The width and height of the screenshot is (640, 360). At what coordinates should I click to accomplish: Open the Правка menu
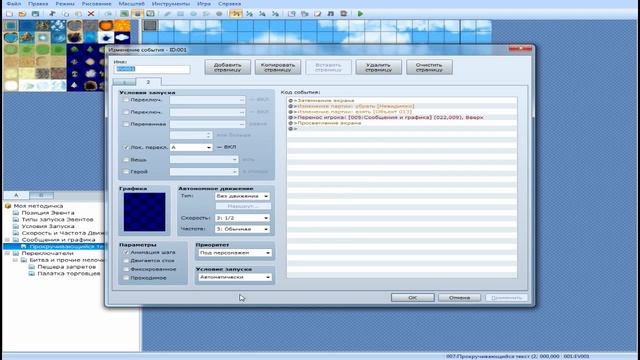point(38,4)
